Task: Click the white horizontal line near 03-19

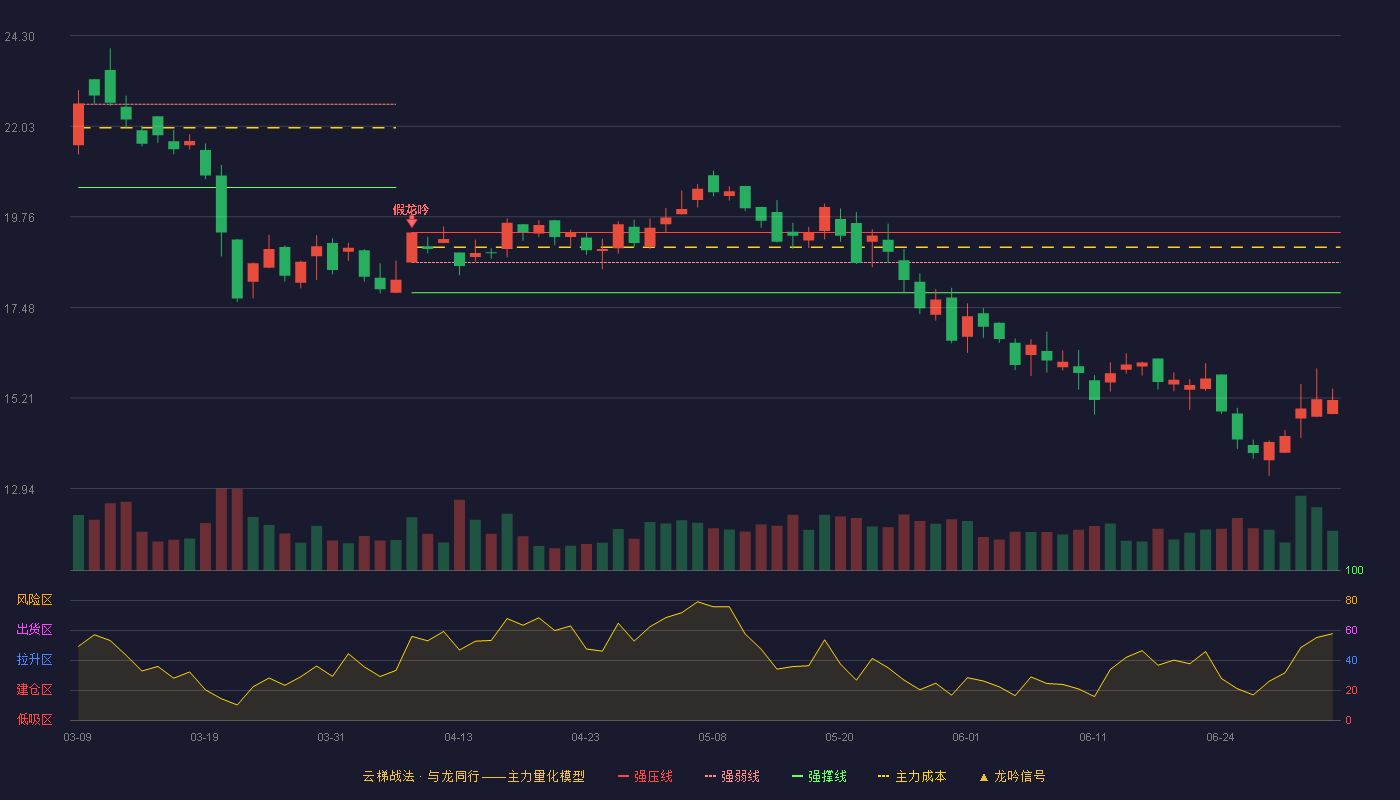Action: (237, 187)
